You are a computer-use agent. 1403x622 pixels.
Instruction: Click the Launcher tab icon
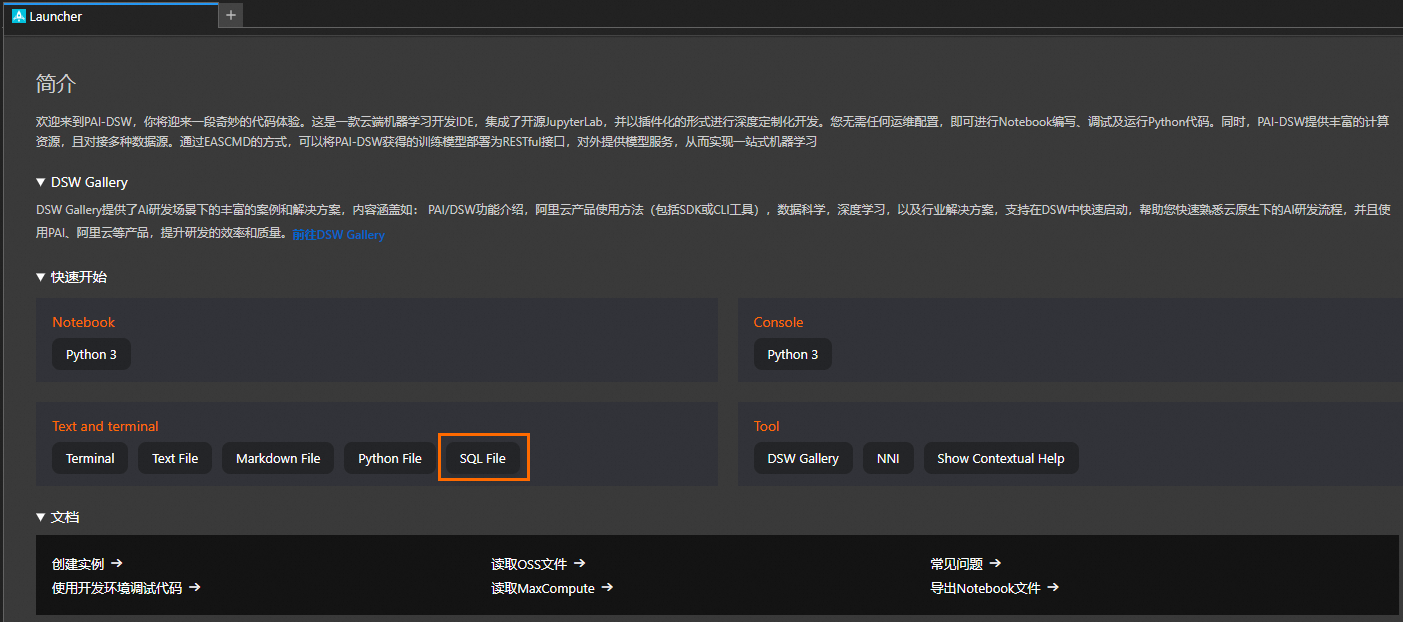(x=18, y=16)
